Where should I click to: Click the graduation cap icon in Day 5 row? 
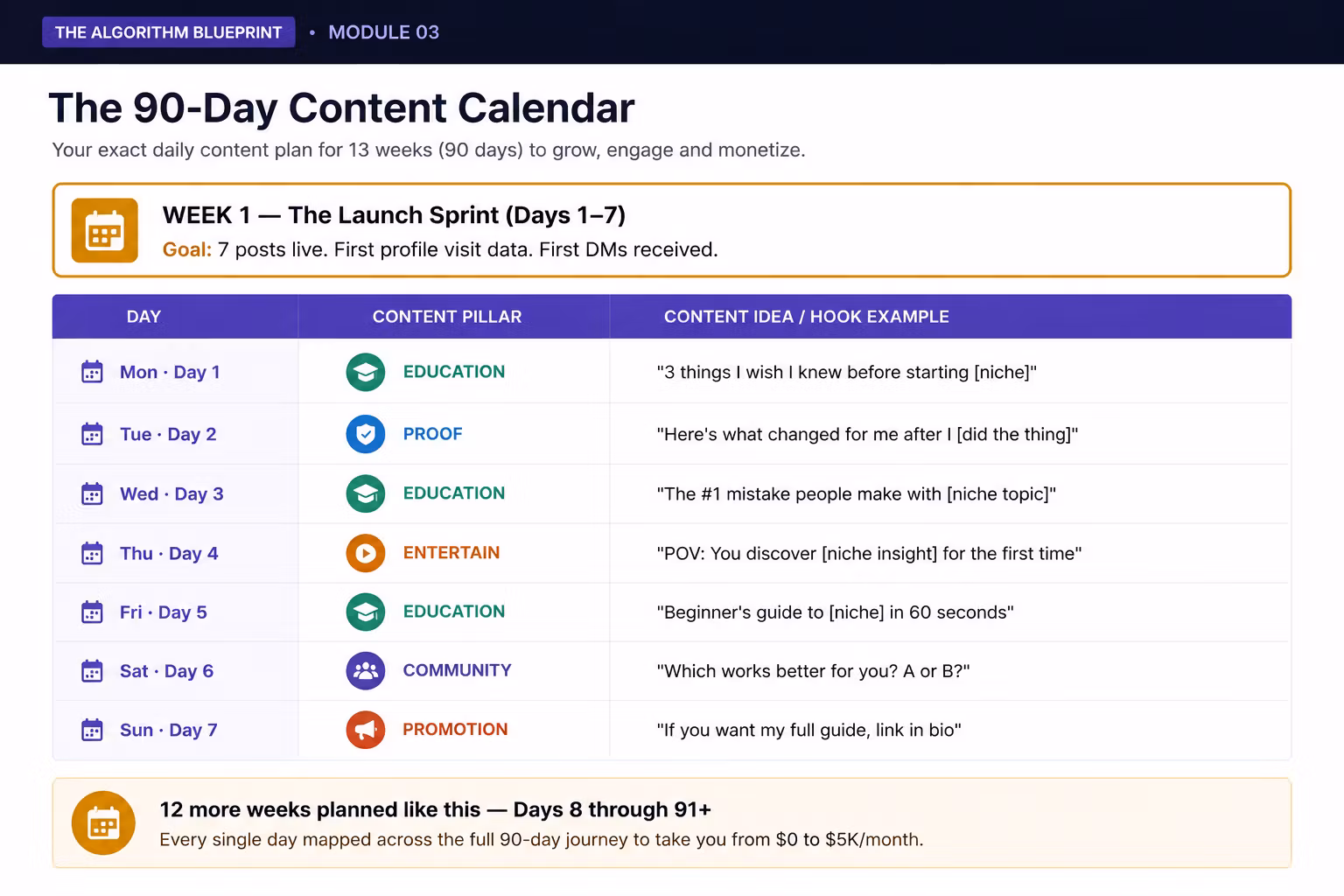366,612
